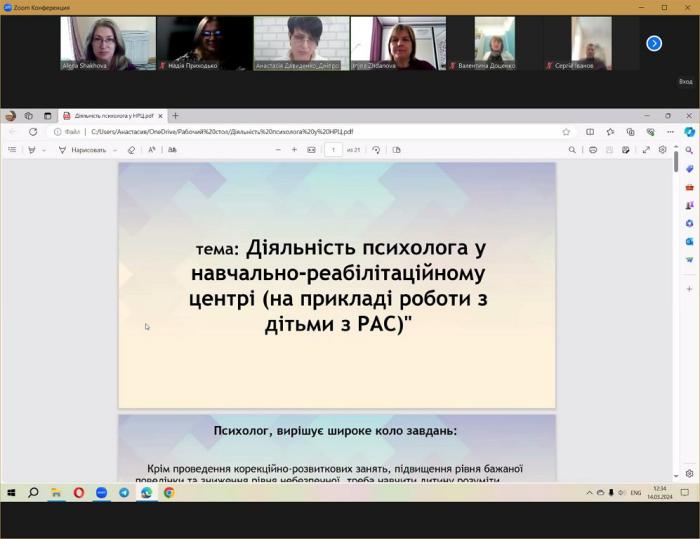The height and width of the screenshot is (539, 700).
Task: Start read aloud in PDF toolbar
Action: click(x=152, y=150)
